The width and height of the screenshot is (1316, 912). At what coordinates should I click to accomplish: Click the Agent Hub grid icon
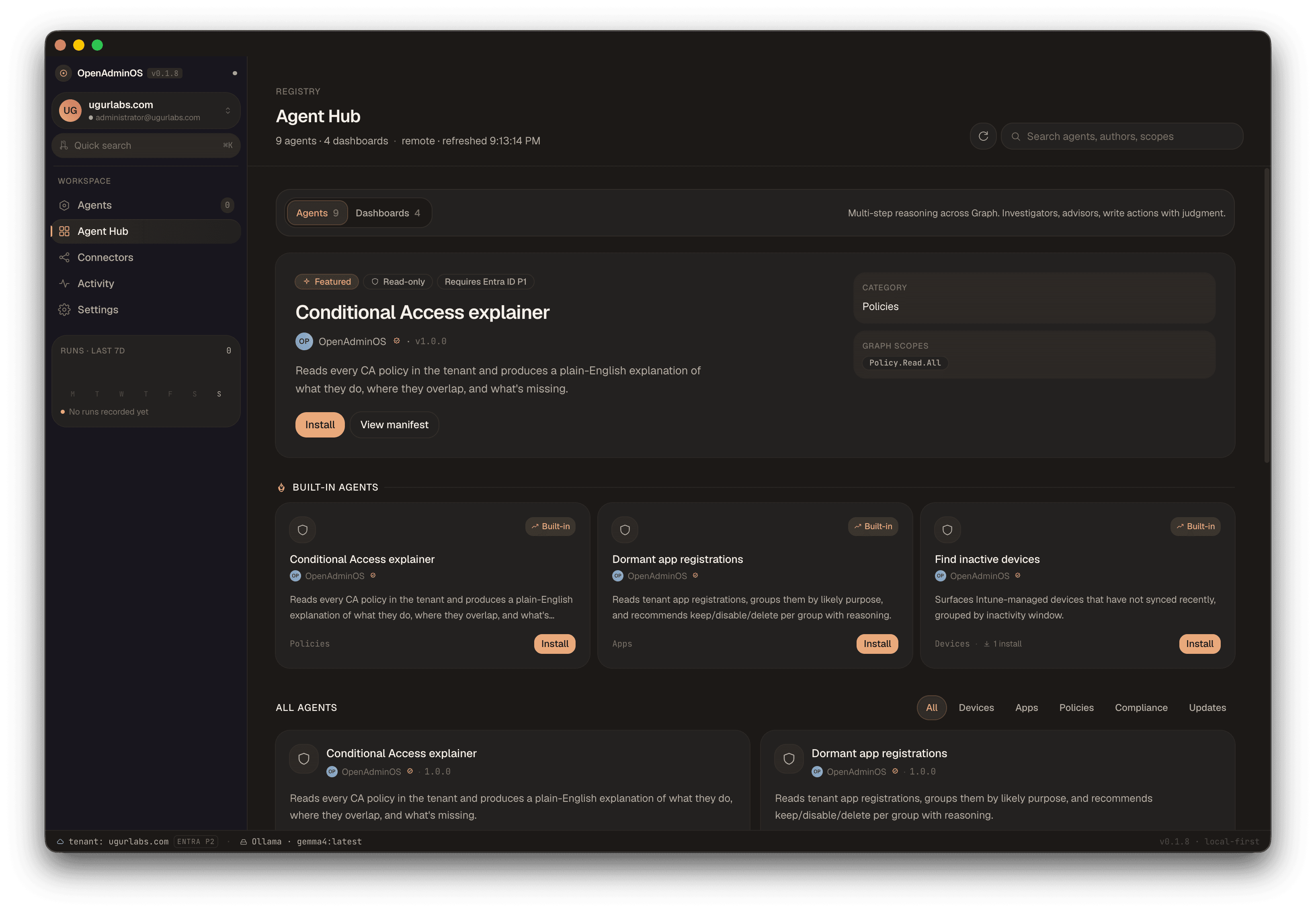point(64,231)
